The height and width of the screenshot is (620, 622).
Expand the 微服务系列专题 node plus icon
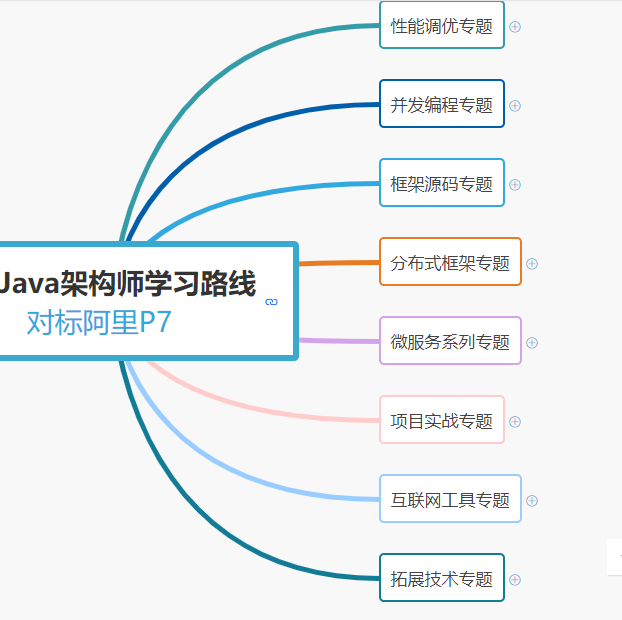[x=532, y=342]
